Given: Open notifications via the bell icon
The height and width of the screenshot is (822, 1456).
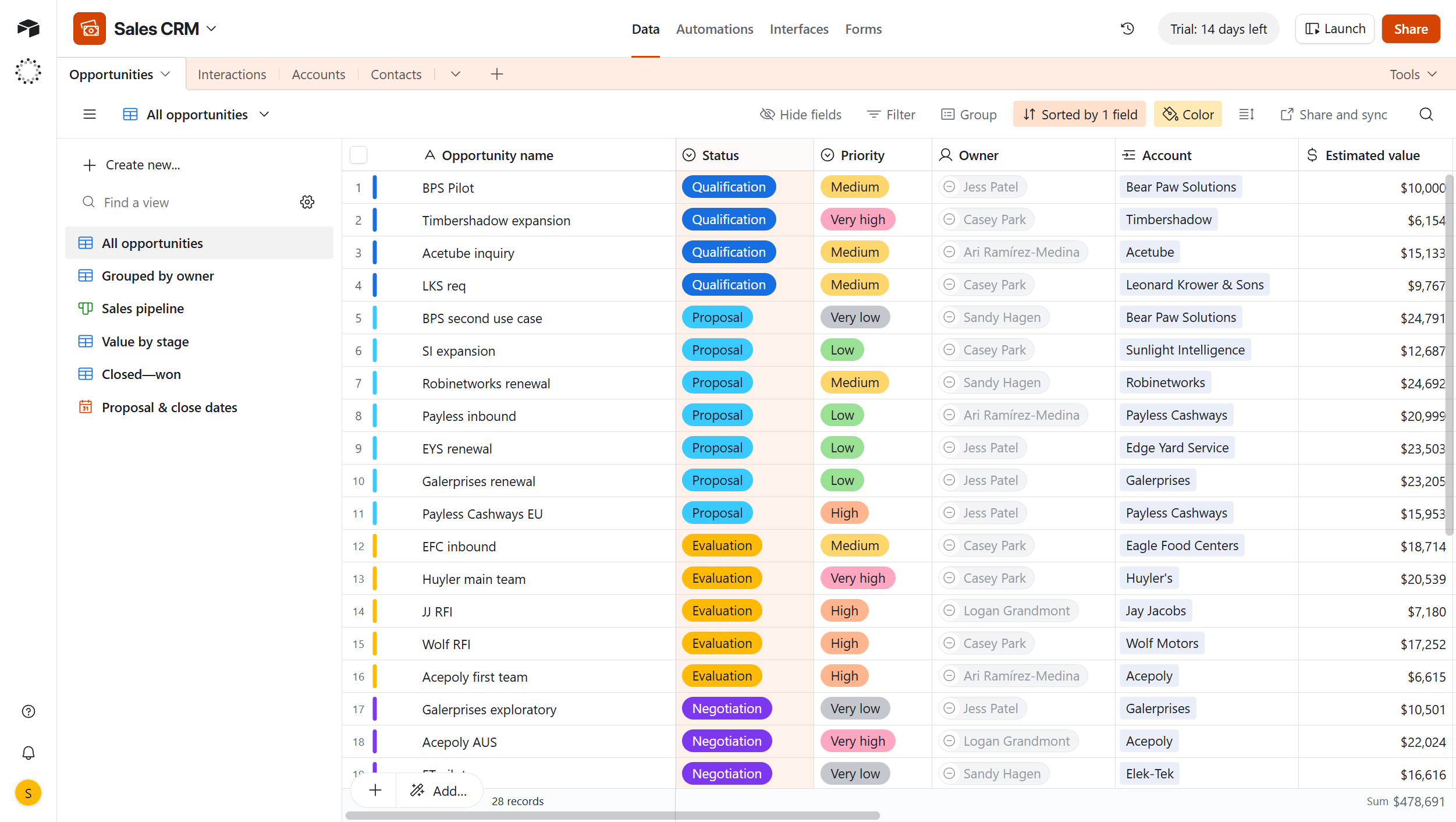Looking at the screenshot, I should [28, 753].
